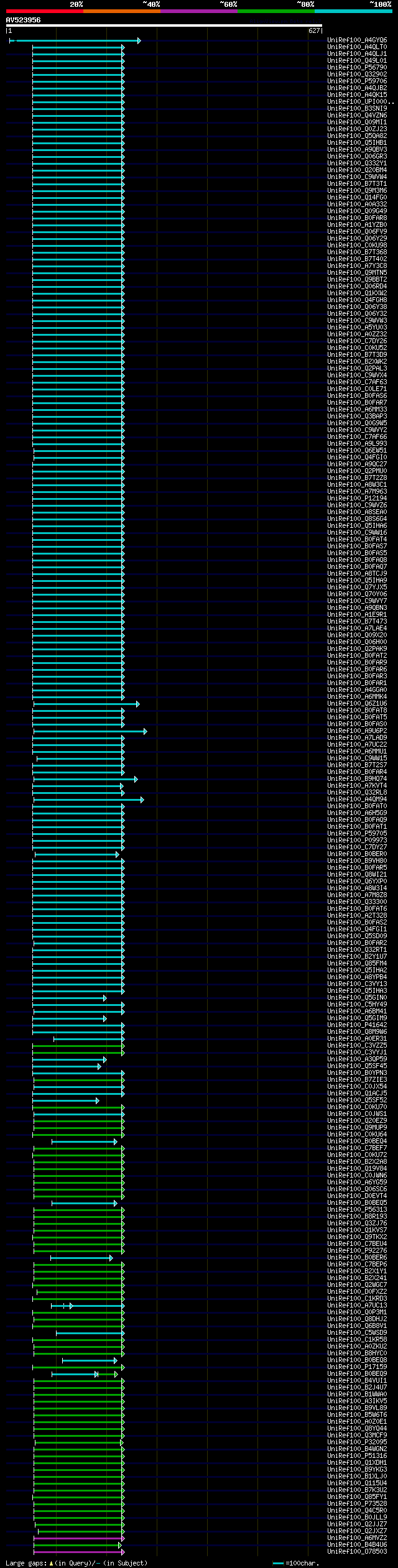
Task: Select hit label UniRef100_B8R193
Action: (357, 1216)
